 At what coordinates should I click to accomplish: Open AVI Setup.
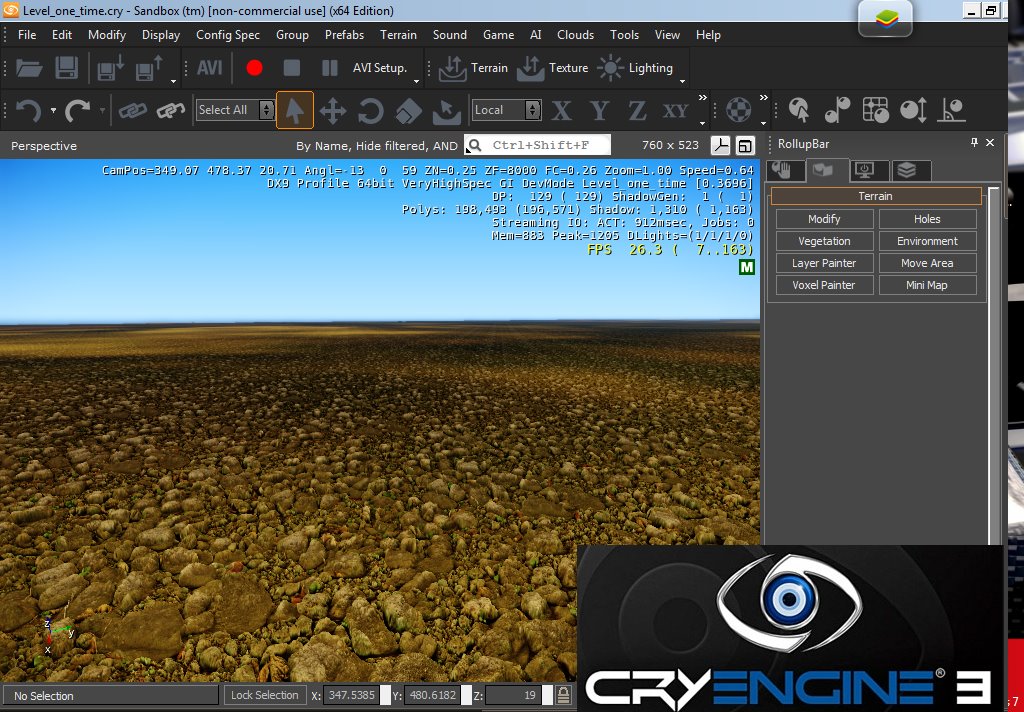[379, 68]
